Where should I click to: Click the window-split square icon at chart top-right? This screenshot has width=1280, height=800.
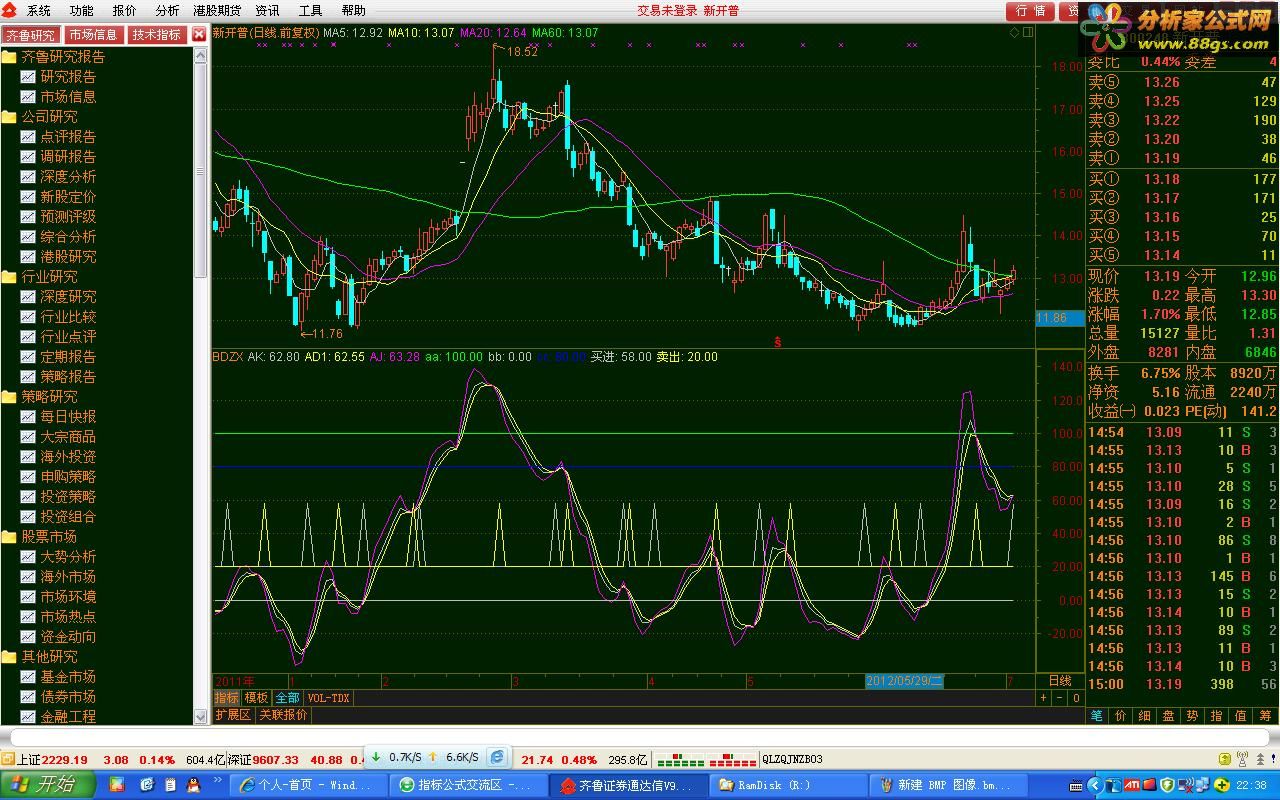pos(1028,32)
